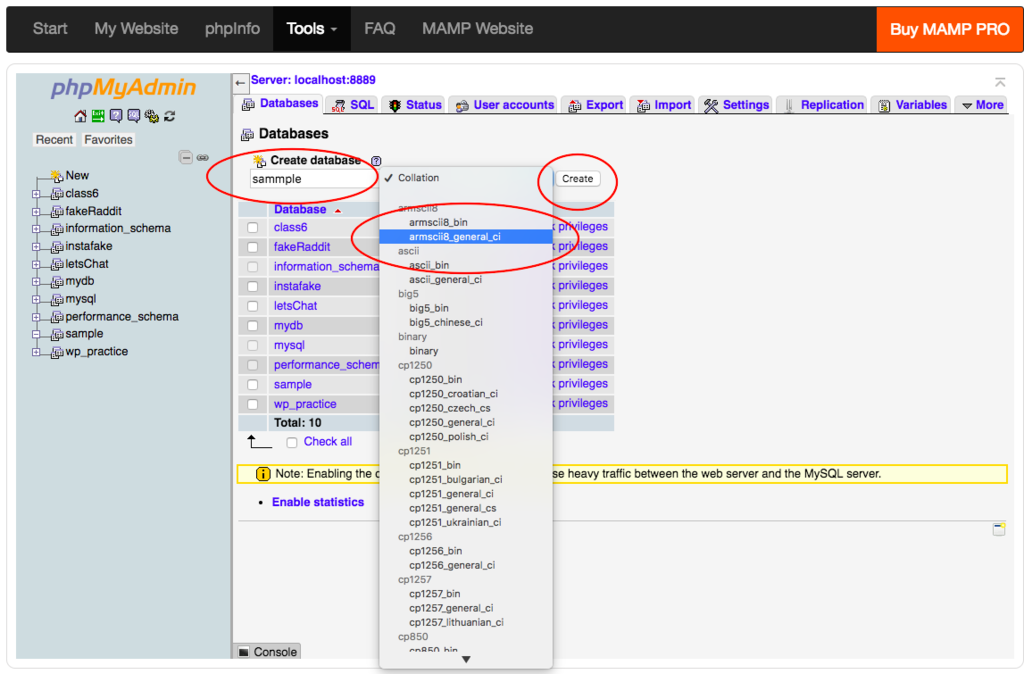This screenshot has width=1024, height=674.
Task: Switch to the SQL tab
Action: (353, 105)
